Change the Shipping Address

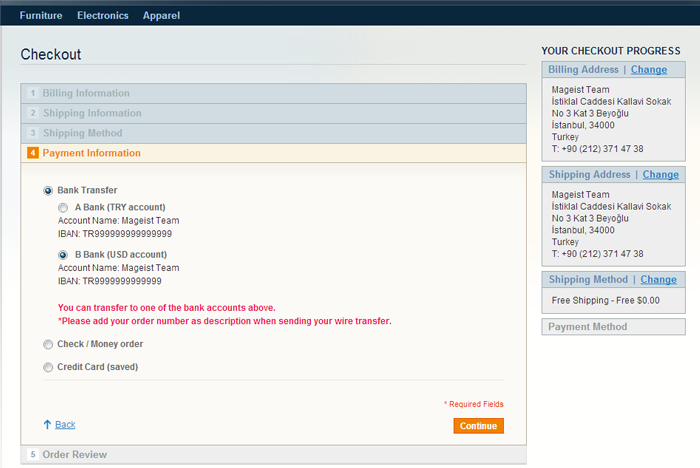coord(661,175)
